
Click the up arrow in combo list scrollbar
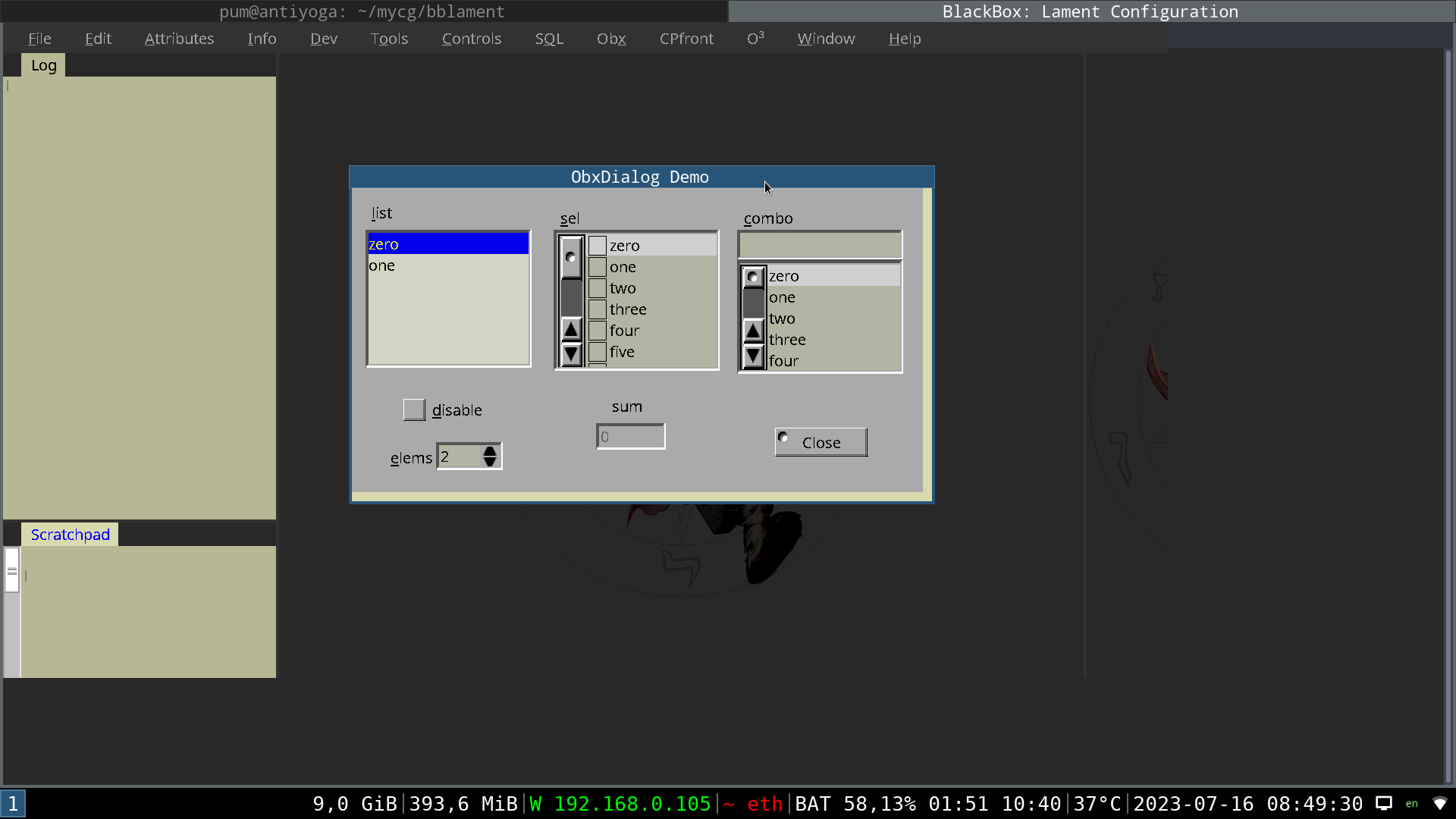coord(753,331)
